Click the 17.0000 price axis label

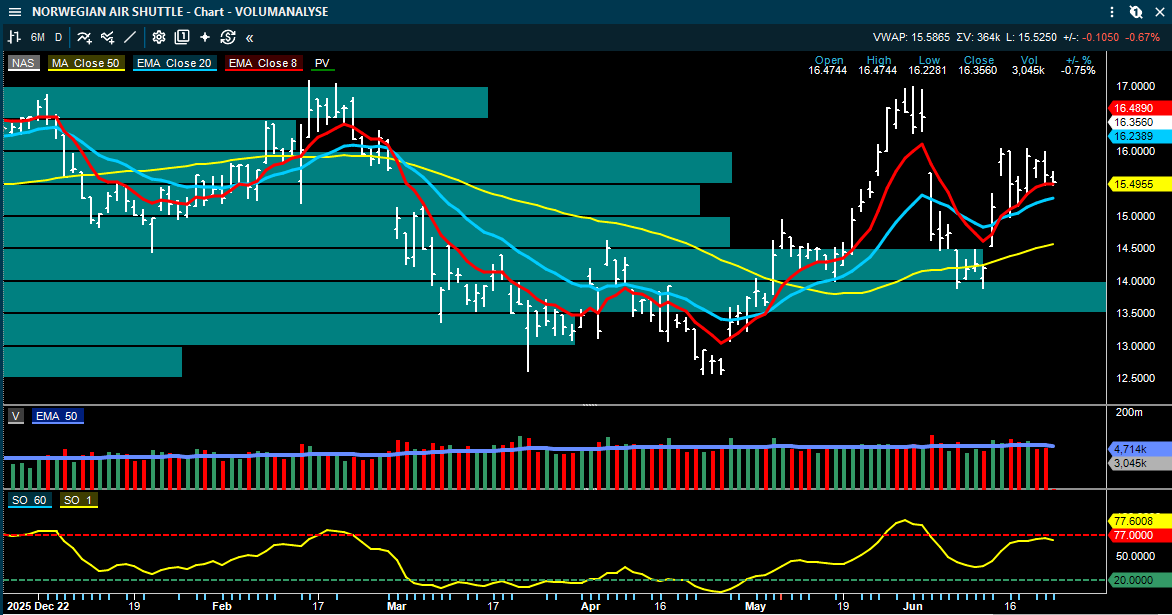1135,87
